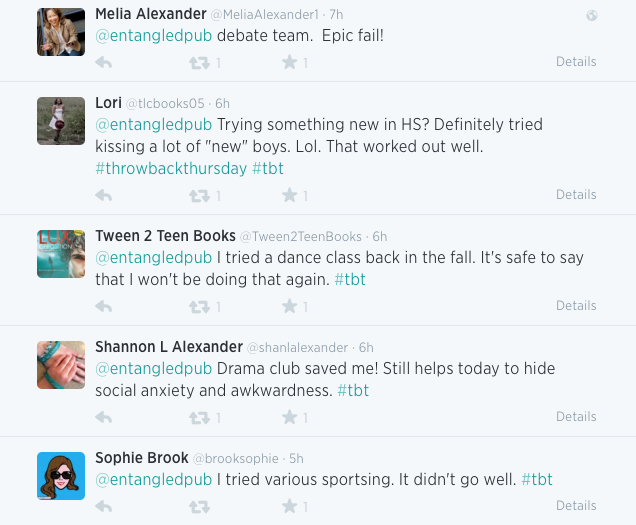636x525 pixels.
Task: Expand Details on Lori's tweet
Action: coord(576,195)
